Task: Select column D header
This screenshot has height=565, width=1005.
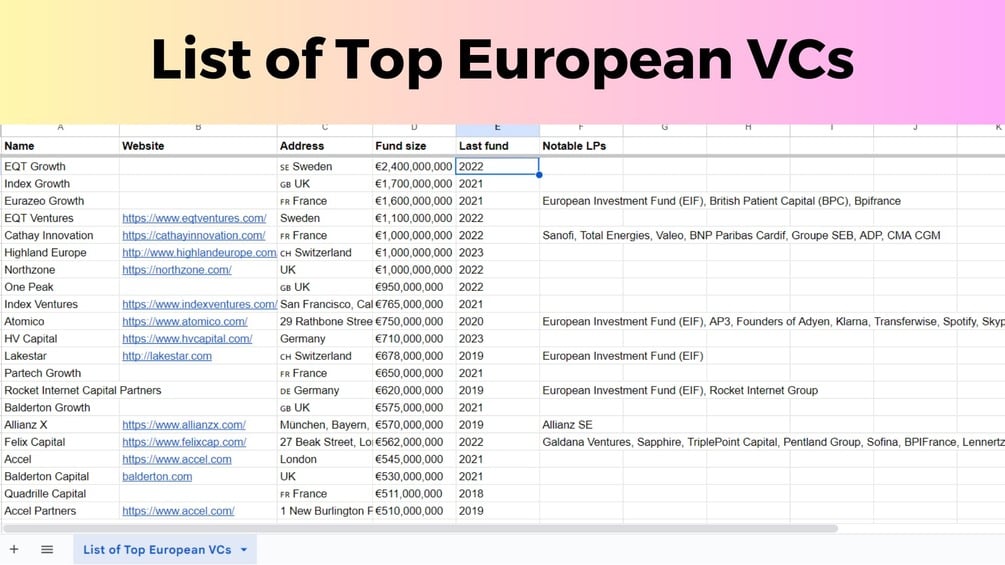Action: tap(414, 128)
